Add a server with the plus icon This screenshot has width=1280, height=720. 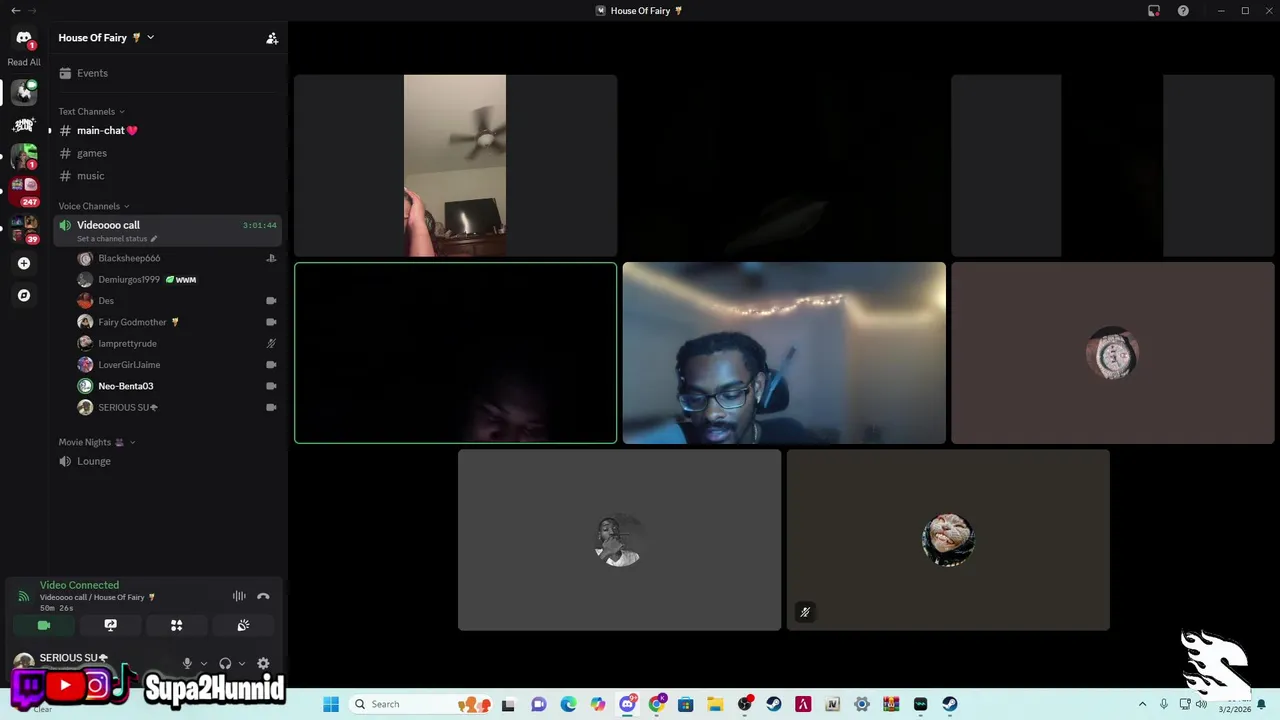24,263
